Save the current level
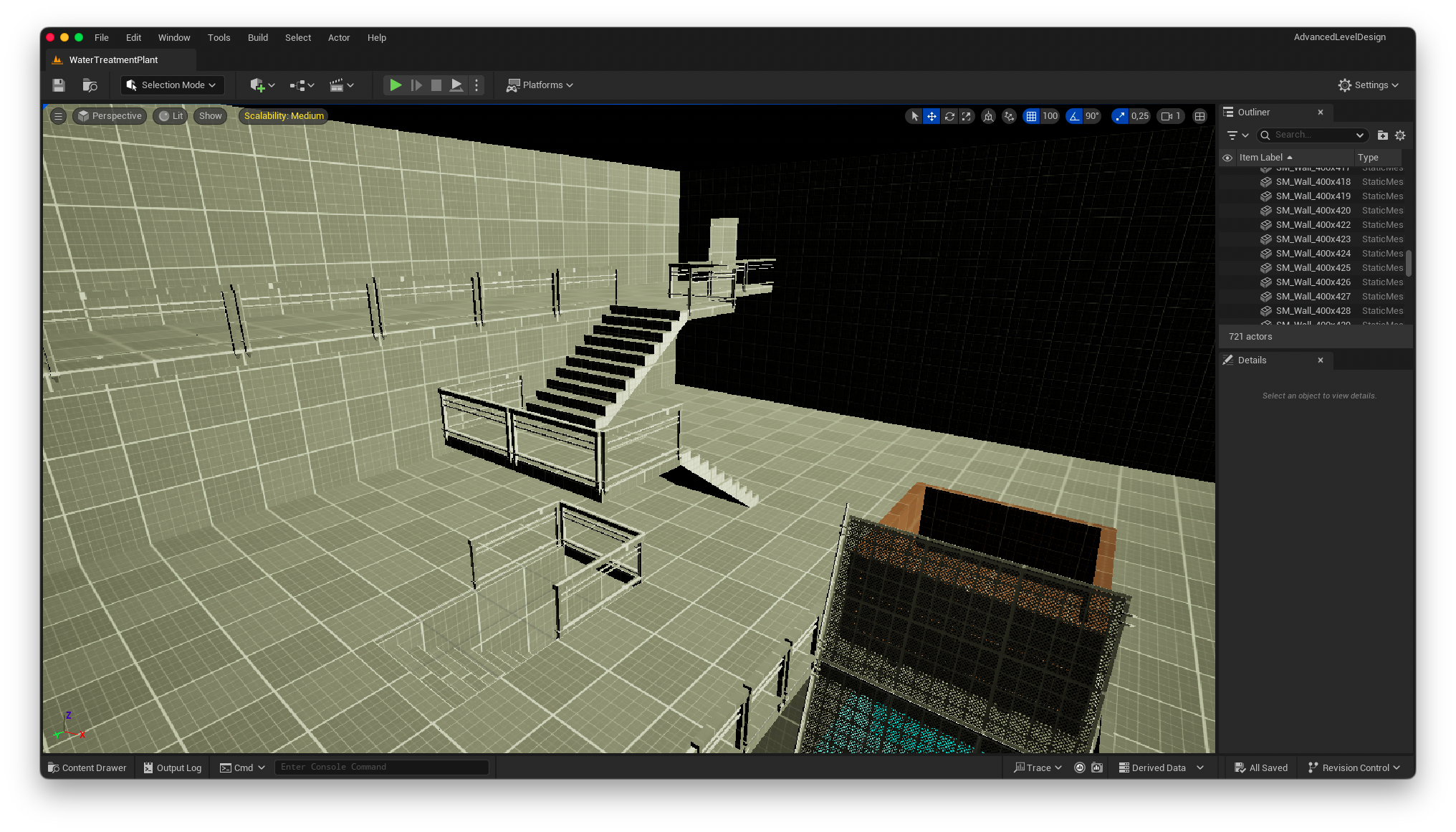The width and height of the screenshot is (1456, 832). 59,85
